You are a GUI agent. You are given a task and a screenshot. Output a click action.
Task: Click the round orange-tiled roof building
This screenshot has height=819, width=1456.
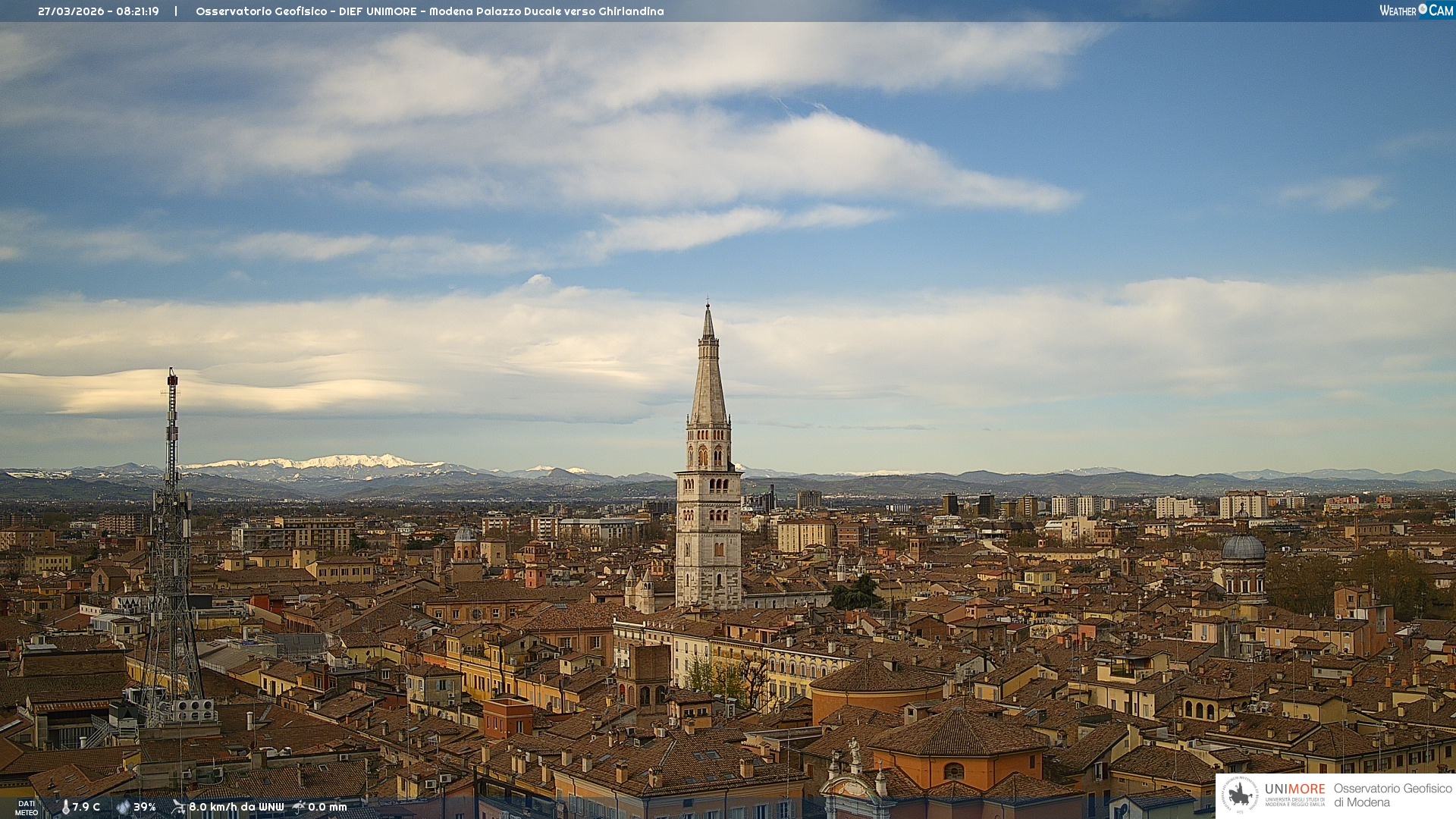click(x=877, y=677)
